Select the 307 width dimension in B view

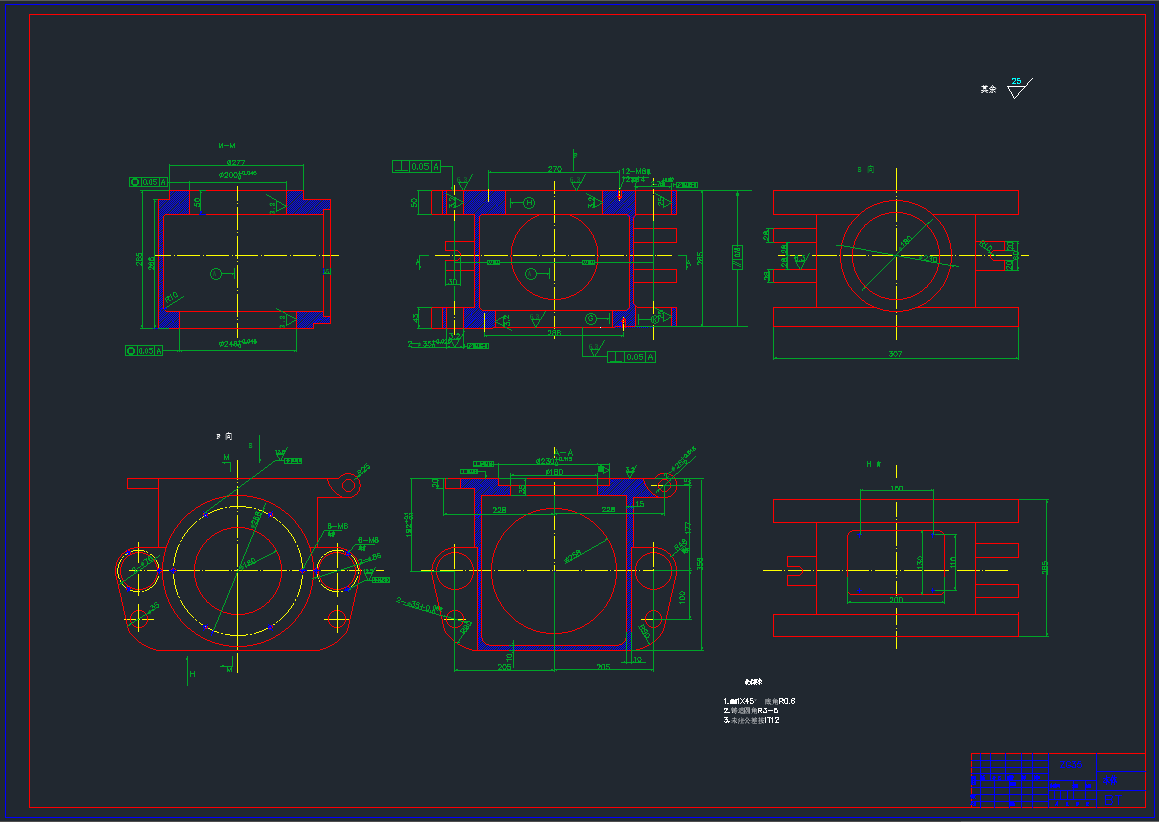click(x=895, y=354)
